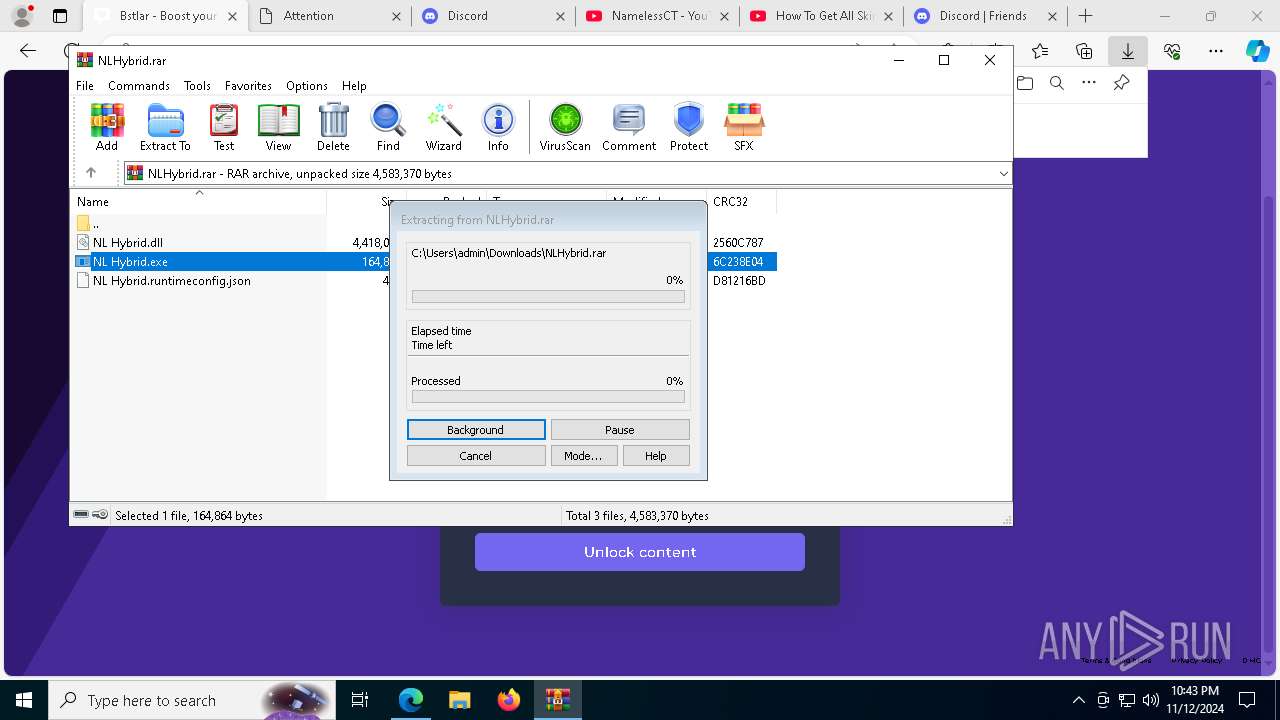
Task: Add a Comment to the archive
Action: click(629, 128)
